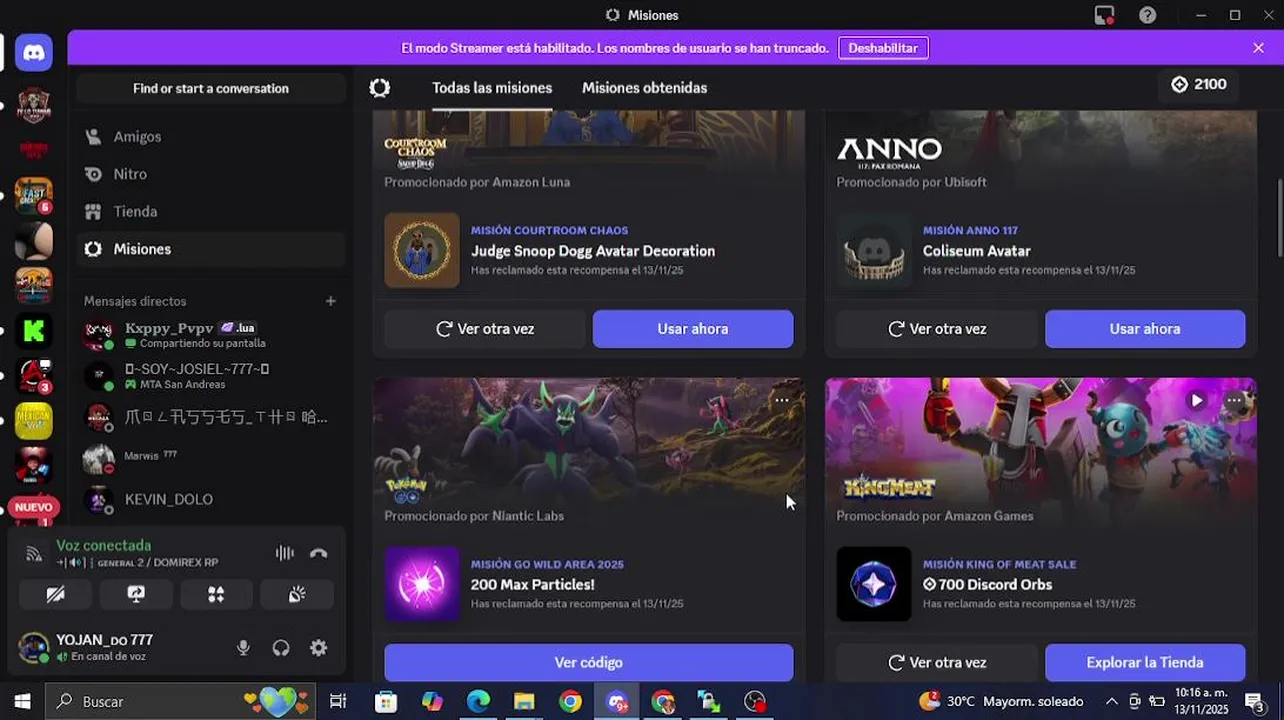Click Explorar la Tienda button

pyautogui.click(x=1145, y=663)
